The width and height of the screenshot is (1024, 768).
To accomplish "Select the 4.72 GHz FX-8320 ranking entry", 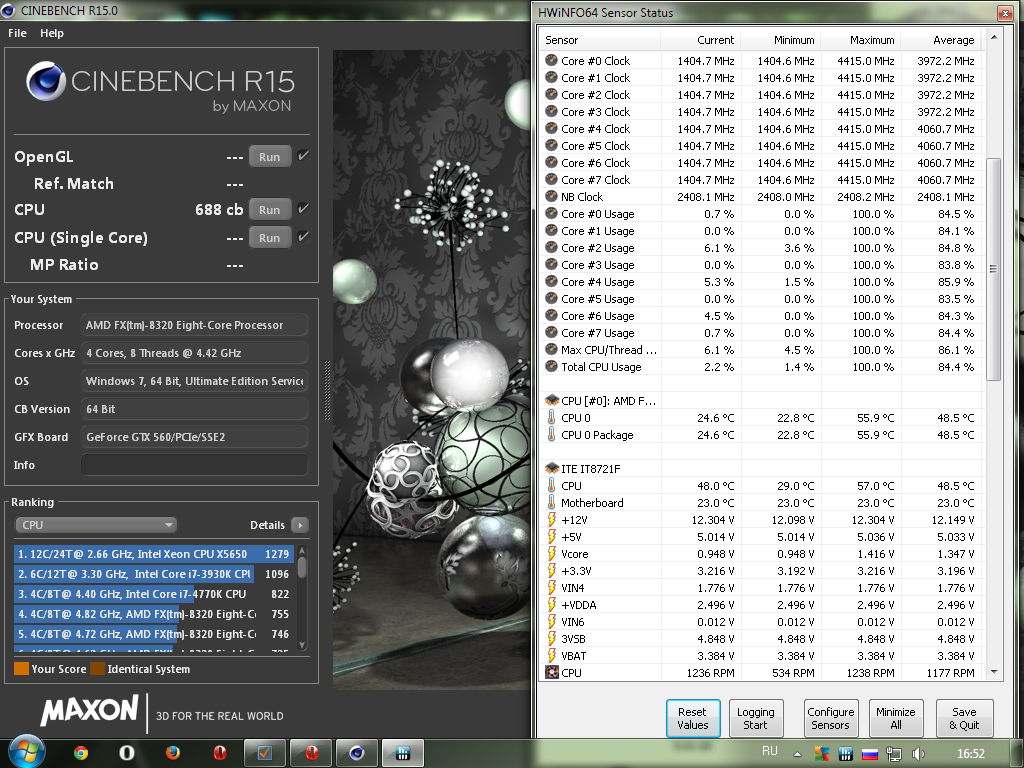I will 153,633.
